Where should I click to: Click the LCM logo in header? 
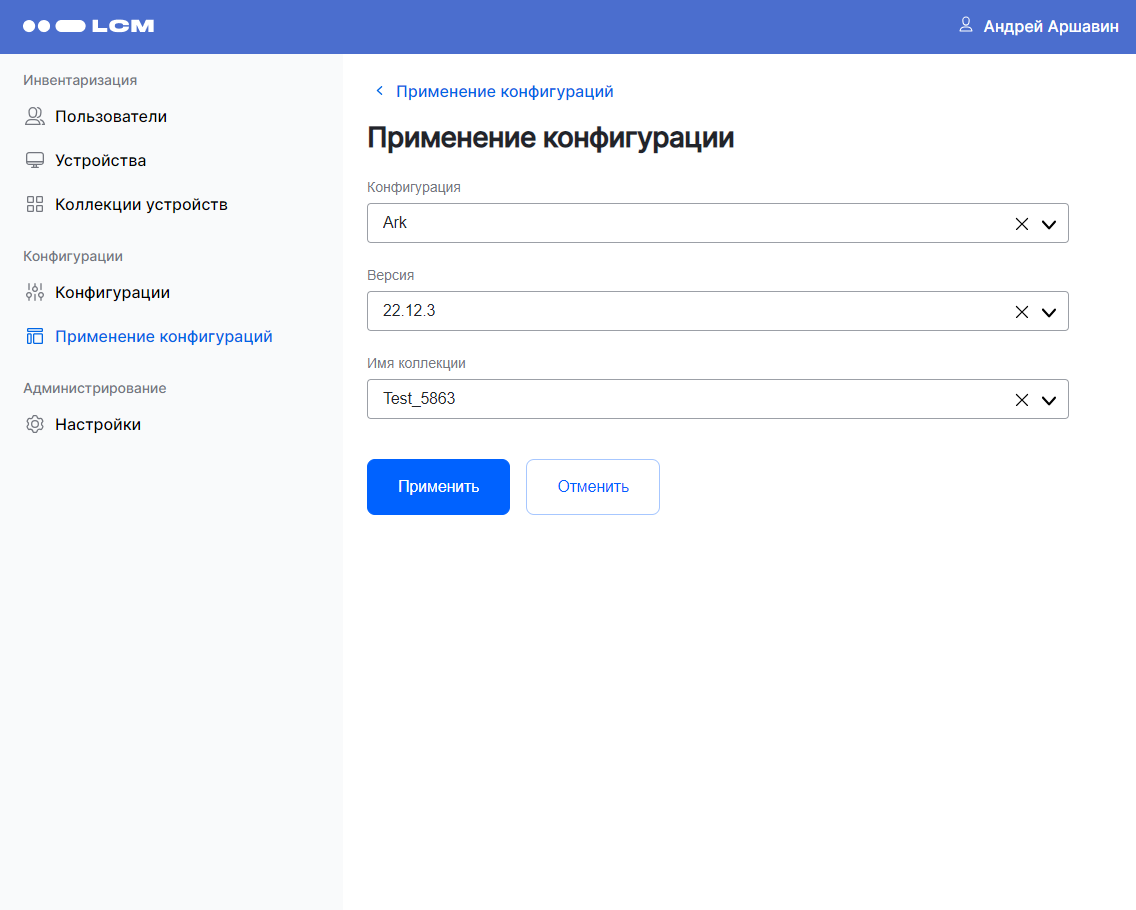click(x=88, y=26)
